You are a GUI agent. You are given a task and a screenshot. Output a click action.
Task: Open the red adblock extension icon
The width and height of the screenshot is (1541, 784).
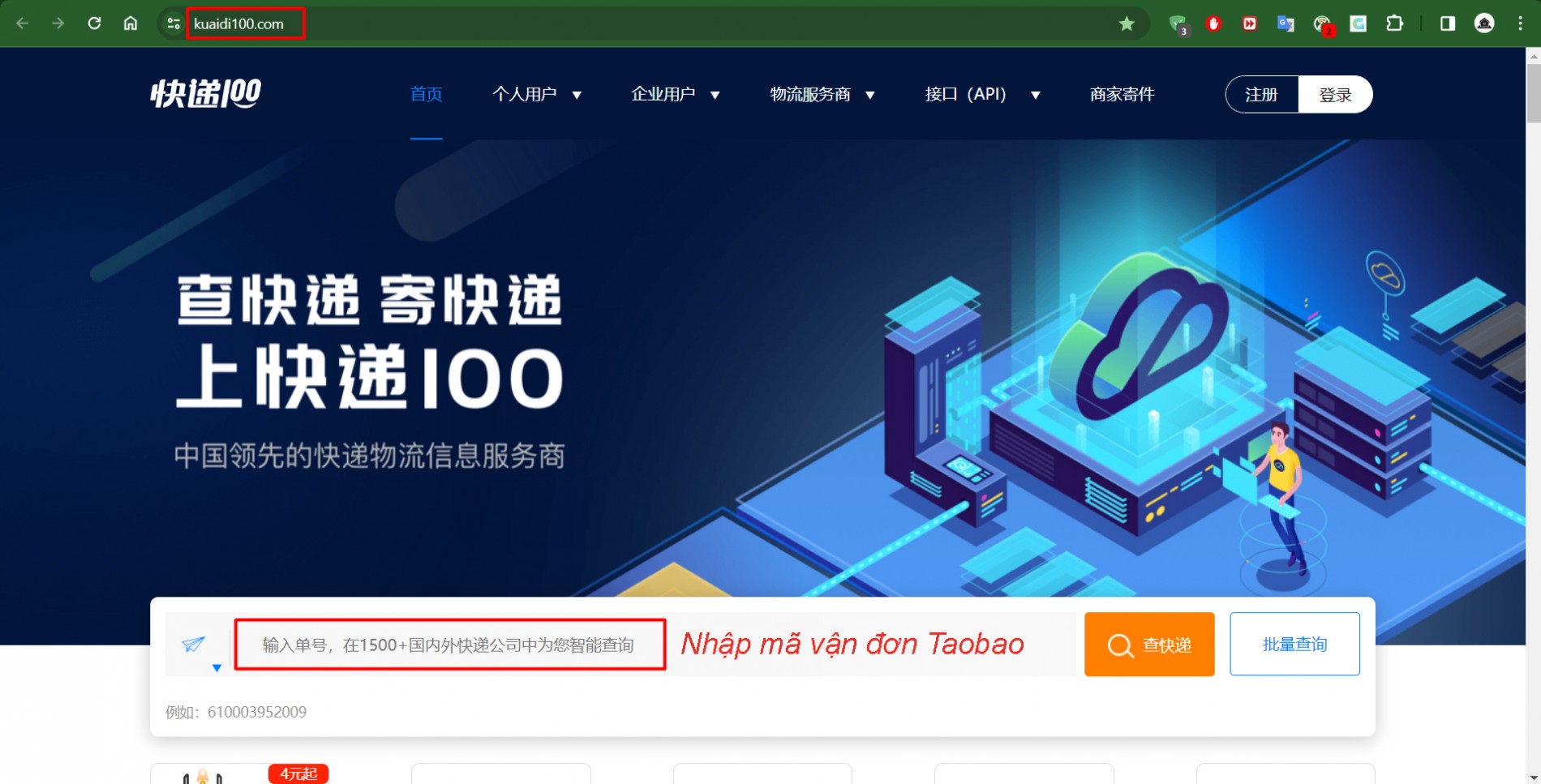tap(1213, 24)
